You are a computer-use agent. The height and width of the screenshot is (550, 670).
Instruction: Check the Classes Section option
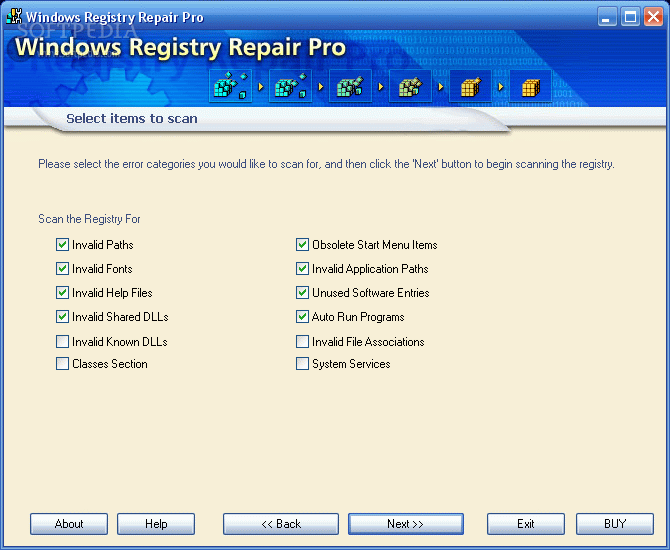click(62, 364)
